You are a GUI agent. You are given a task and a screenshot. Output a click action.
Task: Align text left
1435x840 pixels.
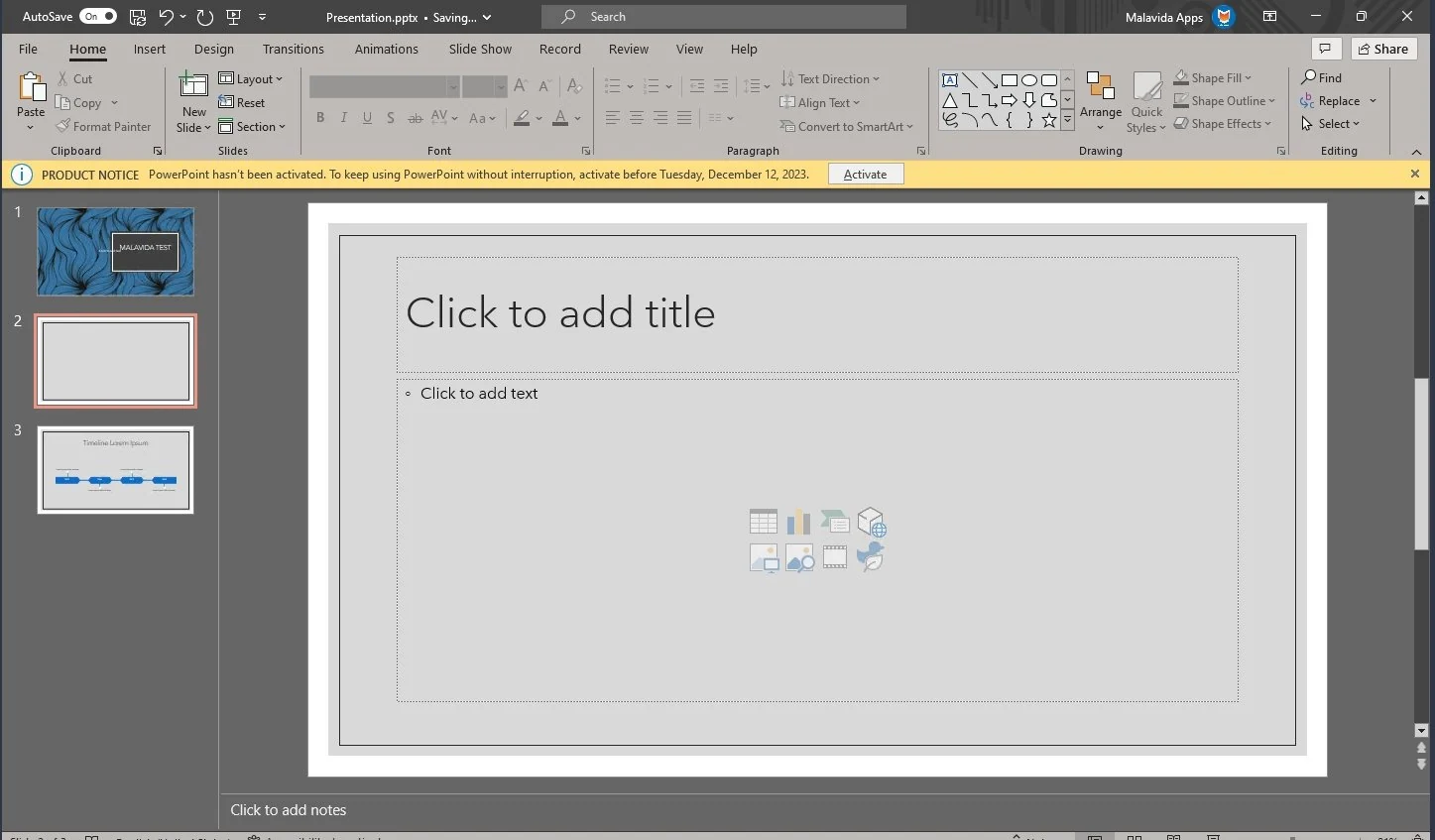tap(613, 118)
